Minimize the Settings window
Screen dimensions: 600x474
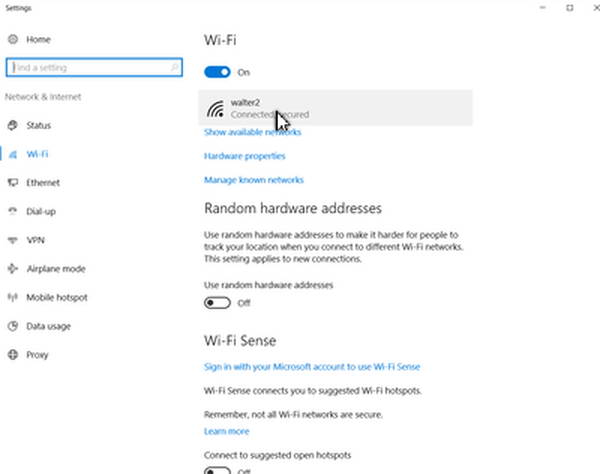pos(543,7)
